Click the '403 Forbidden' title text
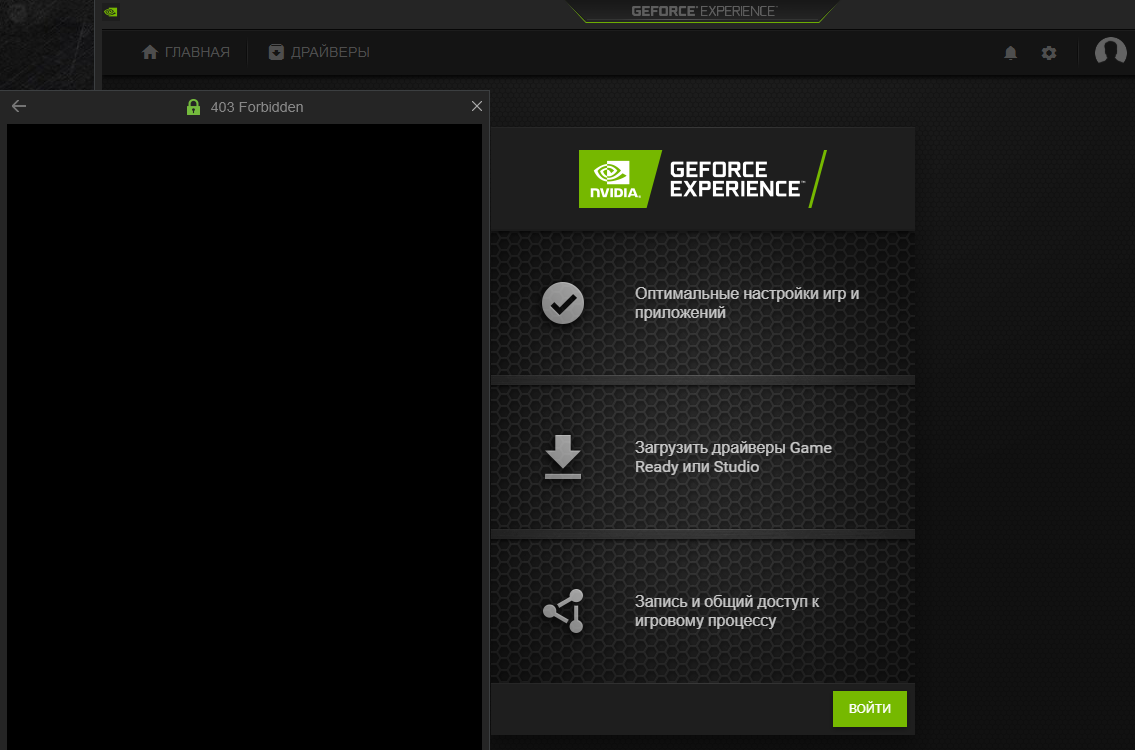Viewport: 1135px width, 750px height. coord(257,107)
